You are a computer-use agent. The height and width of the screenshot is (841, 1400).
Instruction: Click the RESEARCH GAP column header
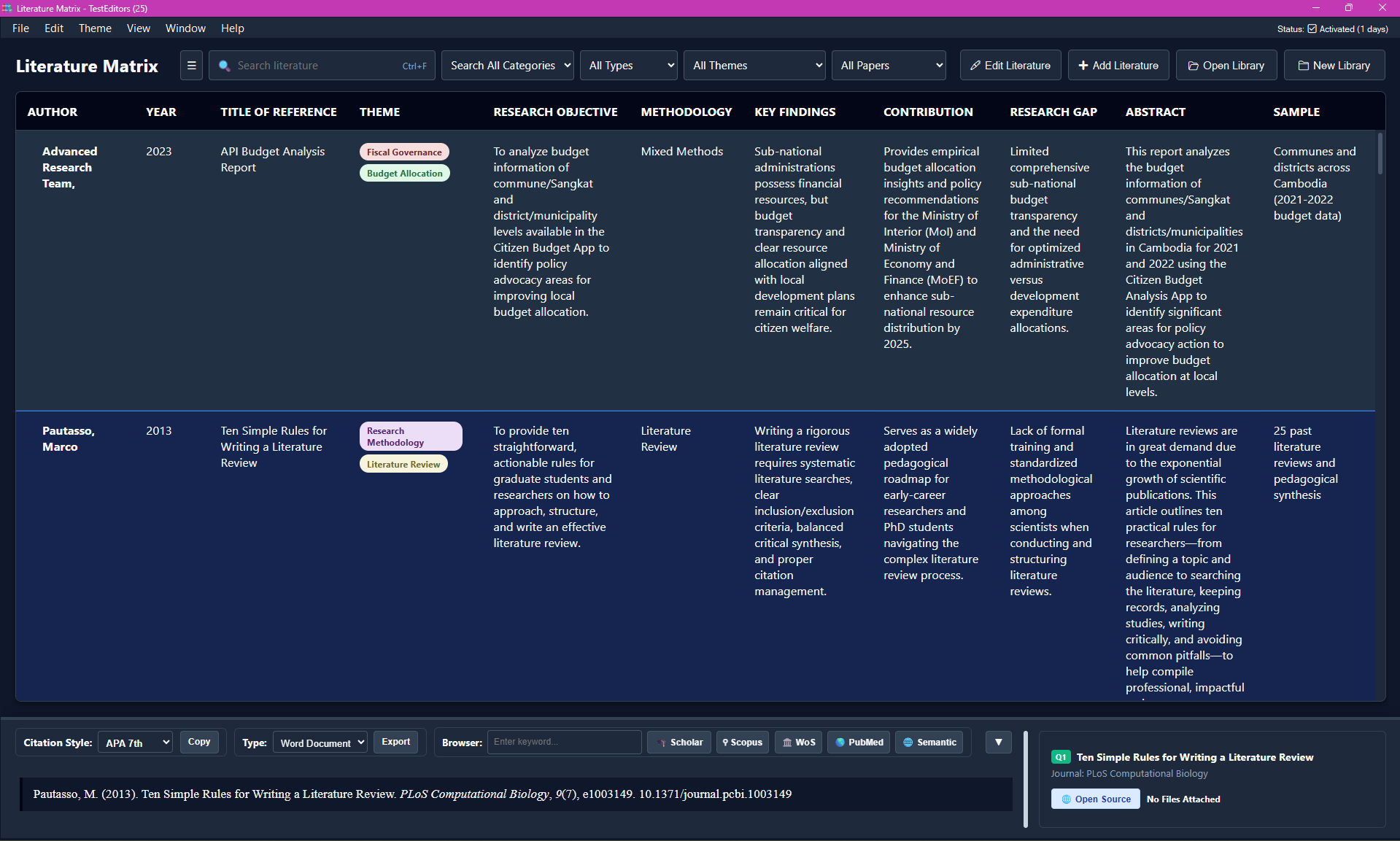[1053, 112]
